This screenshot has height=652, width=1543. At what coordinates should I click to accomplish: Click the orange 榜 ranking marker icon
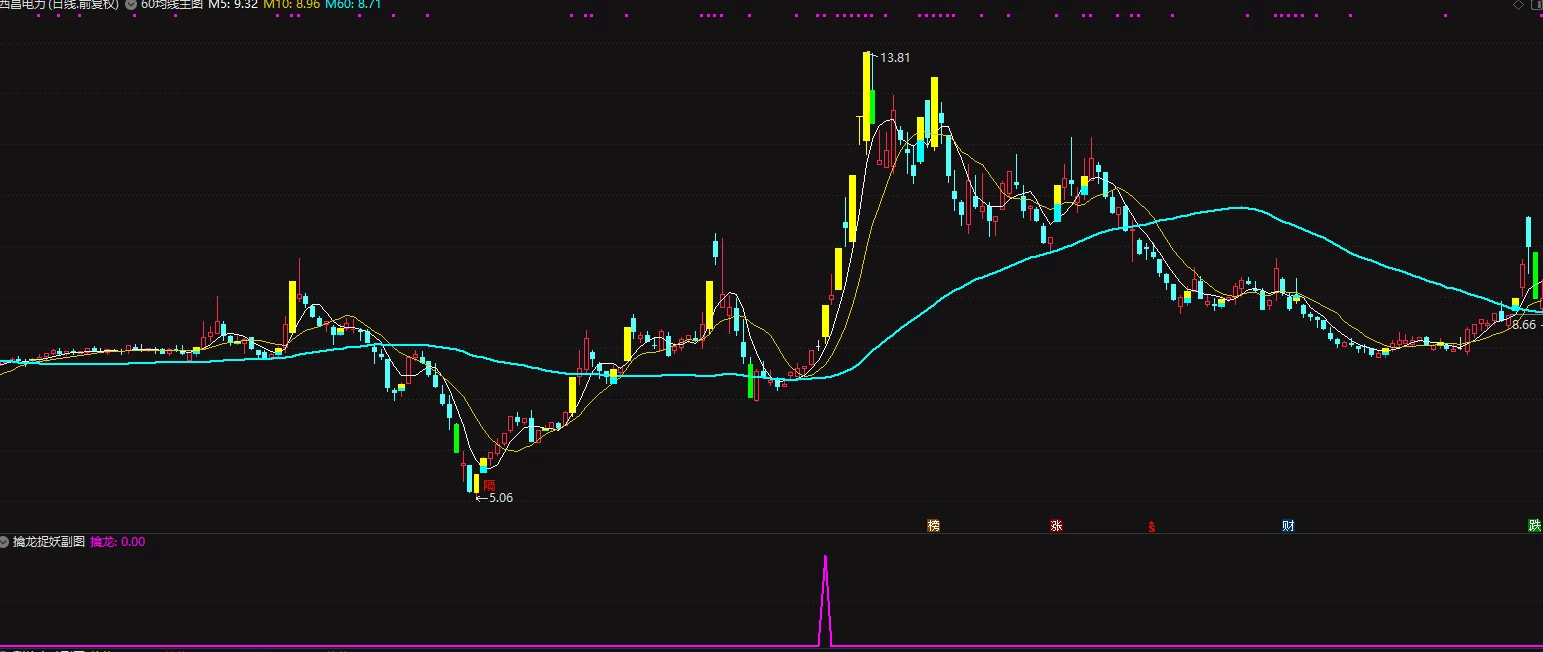coord(933,525)
